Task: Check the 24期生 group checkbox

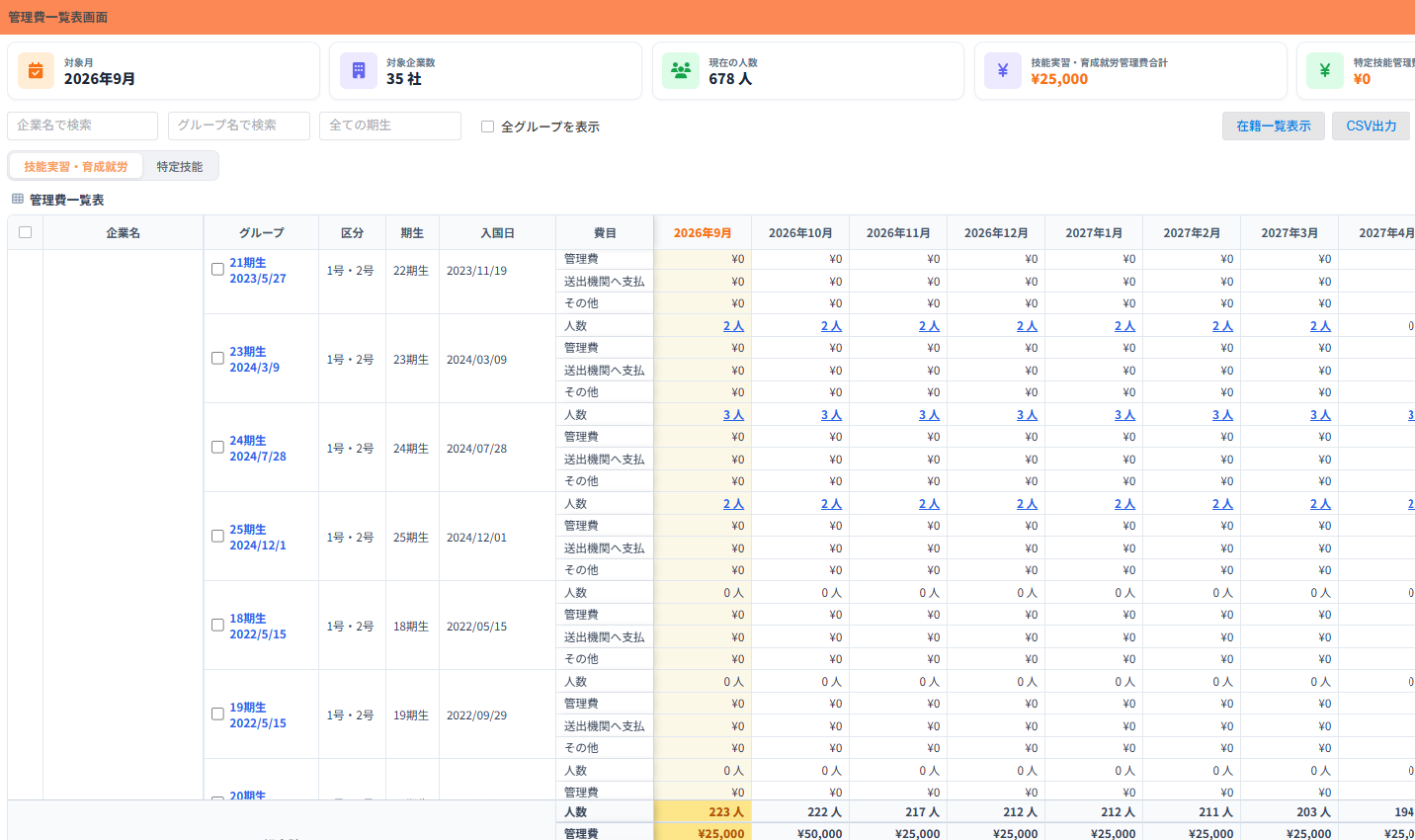Action: coord(217,447)
